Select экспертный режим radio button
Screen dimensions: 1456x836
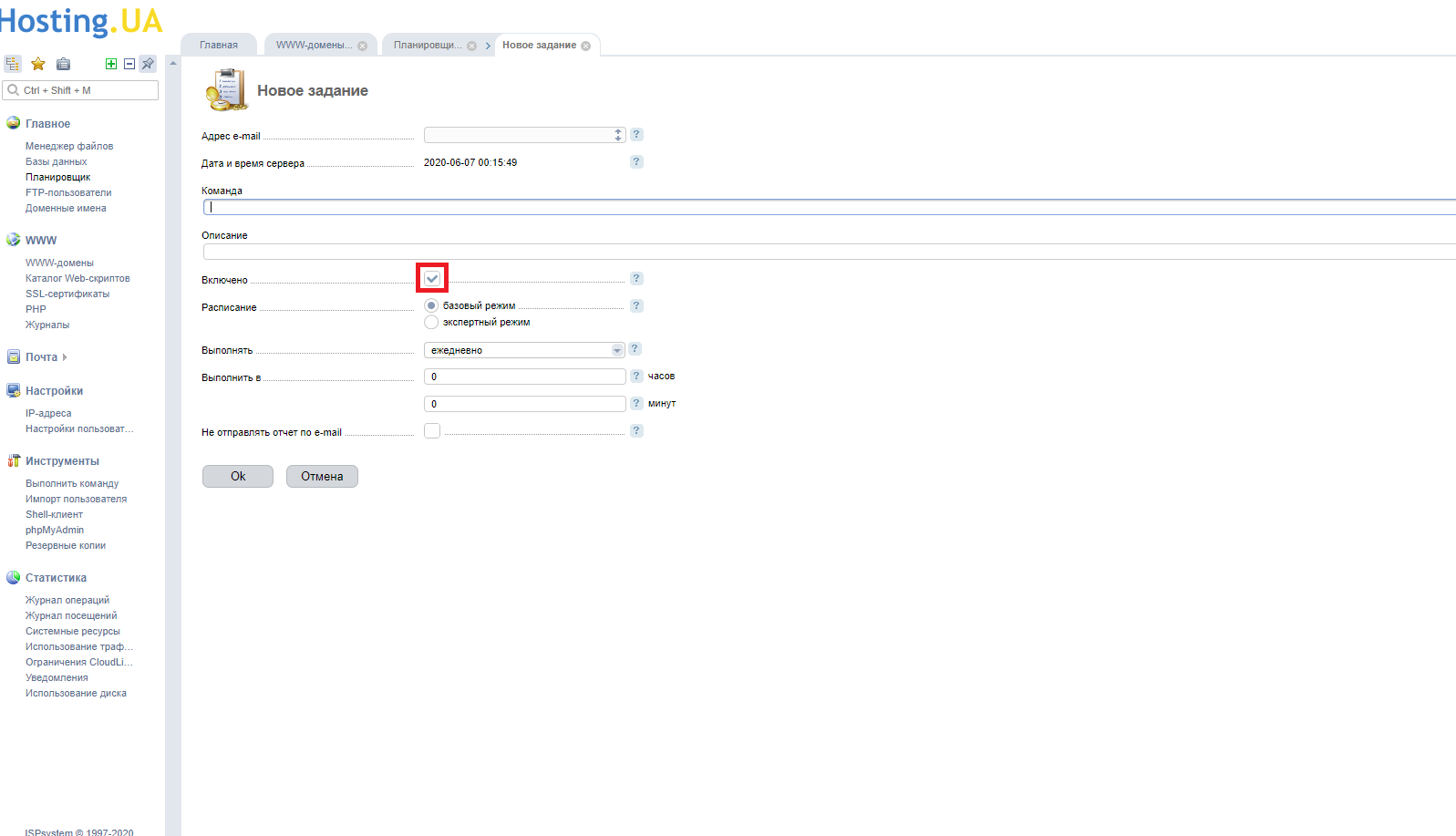tap(431, 322)
